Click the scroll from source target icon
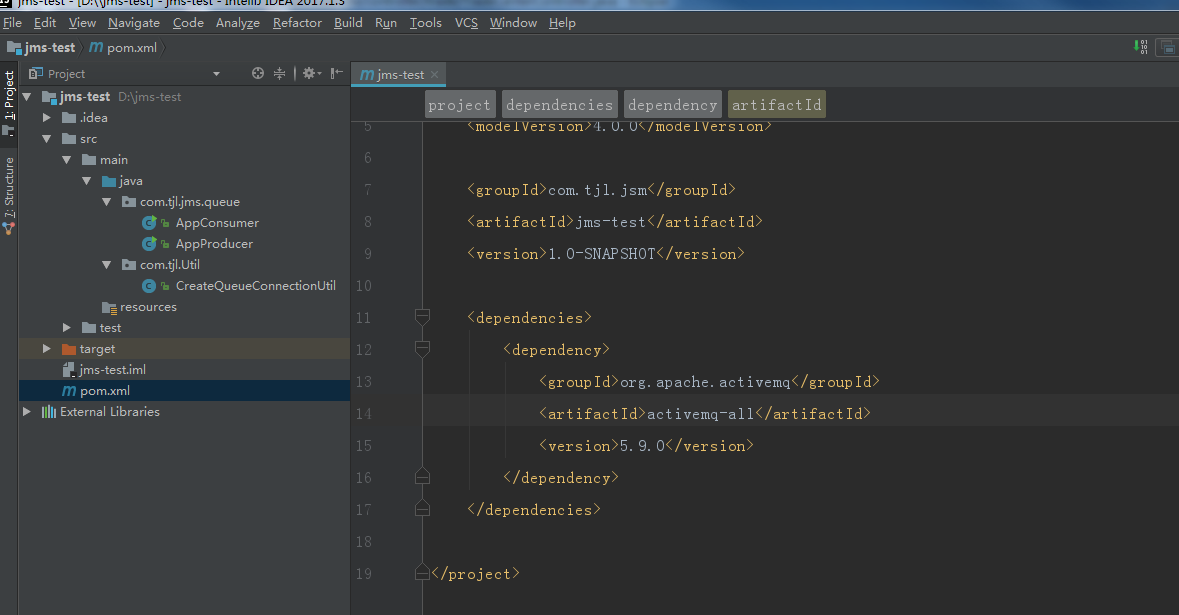The width and height of the screenshot is (1179, 615). point(258,73)
